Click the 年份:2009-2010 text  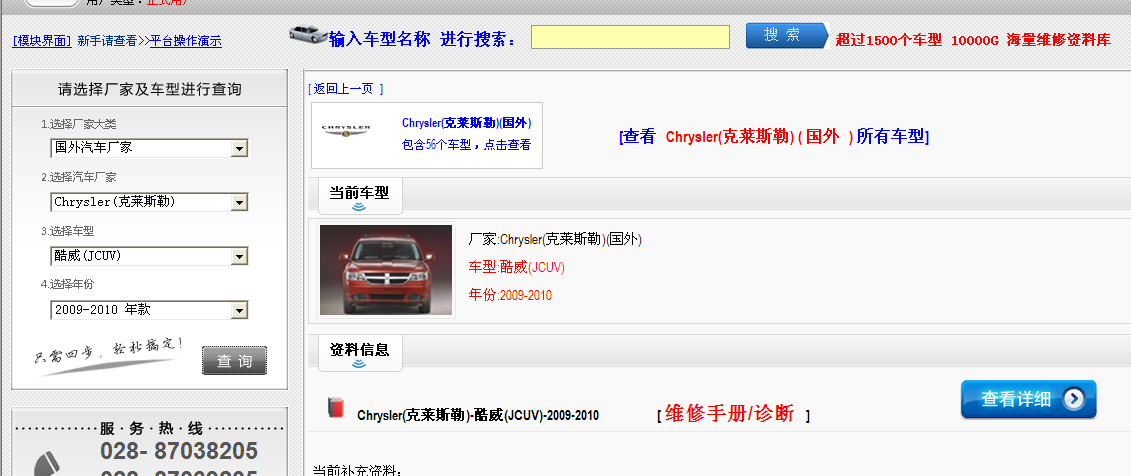click(x=510, y=295)
